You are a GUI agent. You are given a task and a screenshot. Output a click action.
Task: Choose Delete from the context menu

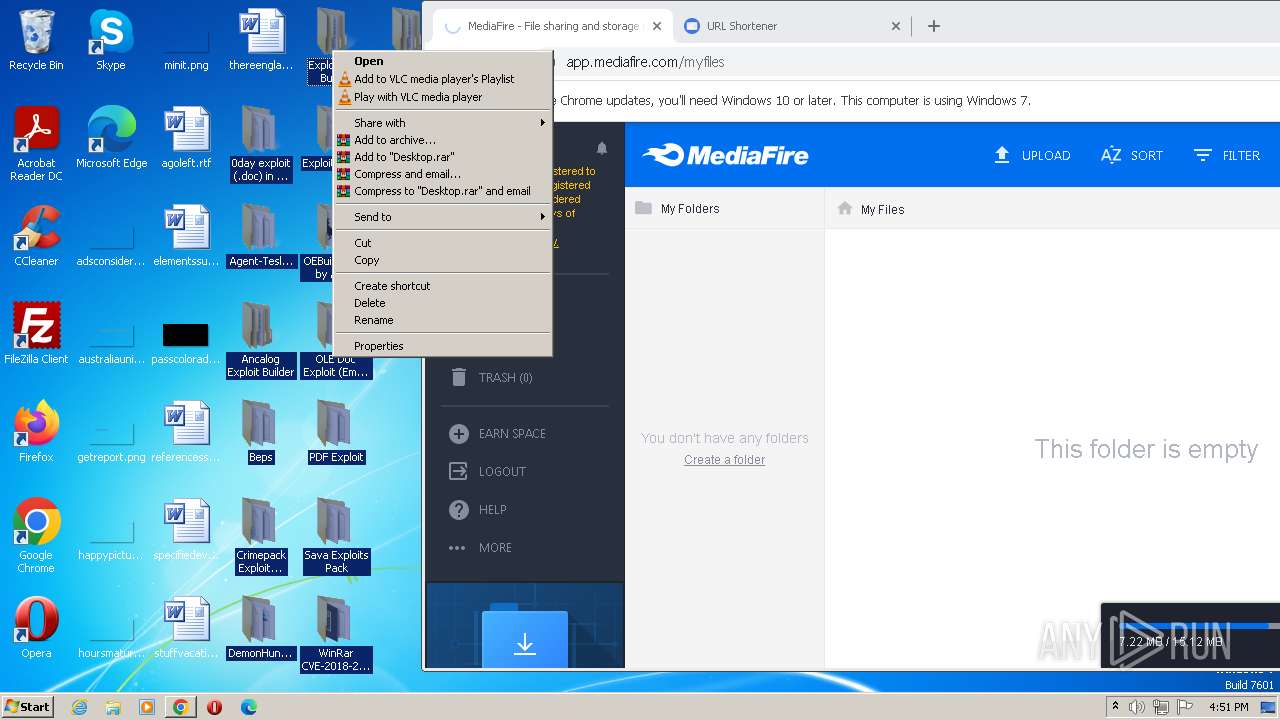point(442,303)
